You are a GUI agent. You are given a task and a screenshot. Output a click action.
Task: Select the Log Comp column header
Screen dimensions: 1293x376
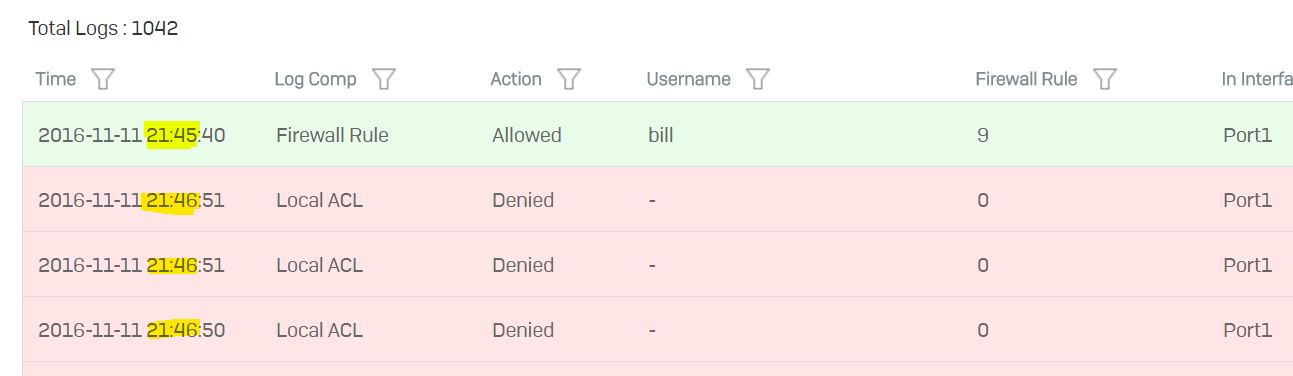click(x=315, y=79)
